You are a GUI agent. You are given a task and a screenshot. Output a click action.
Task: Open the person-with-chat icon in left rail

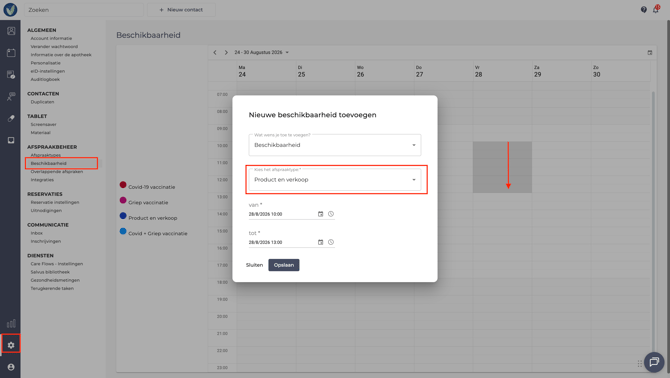tap(11, 97)
